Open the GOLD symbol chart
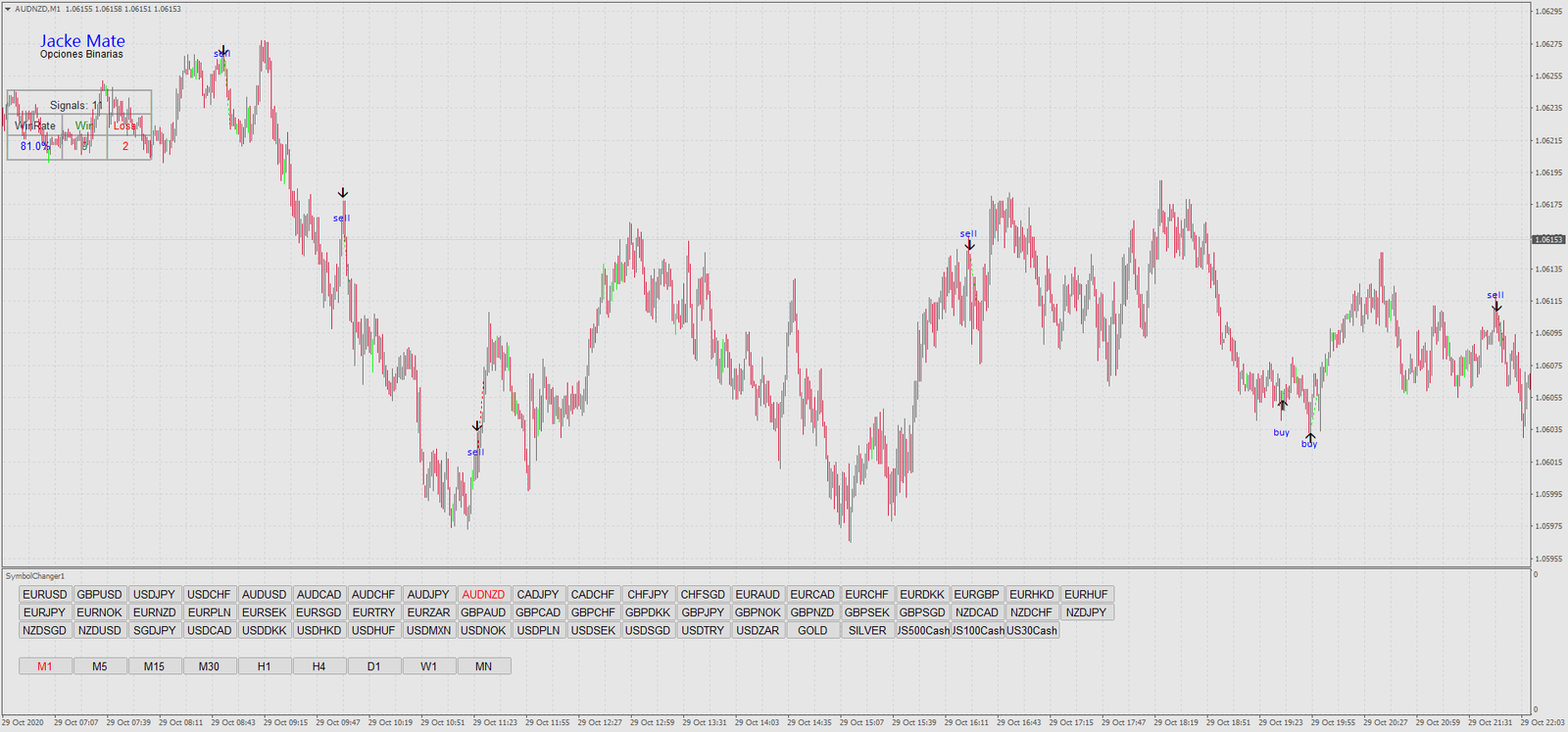The height and width of the screenshot is (732, 1568). pyautogui.click(x=812, y=631)
